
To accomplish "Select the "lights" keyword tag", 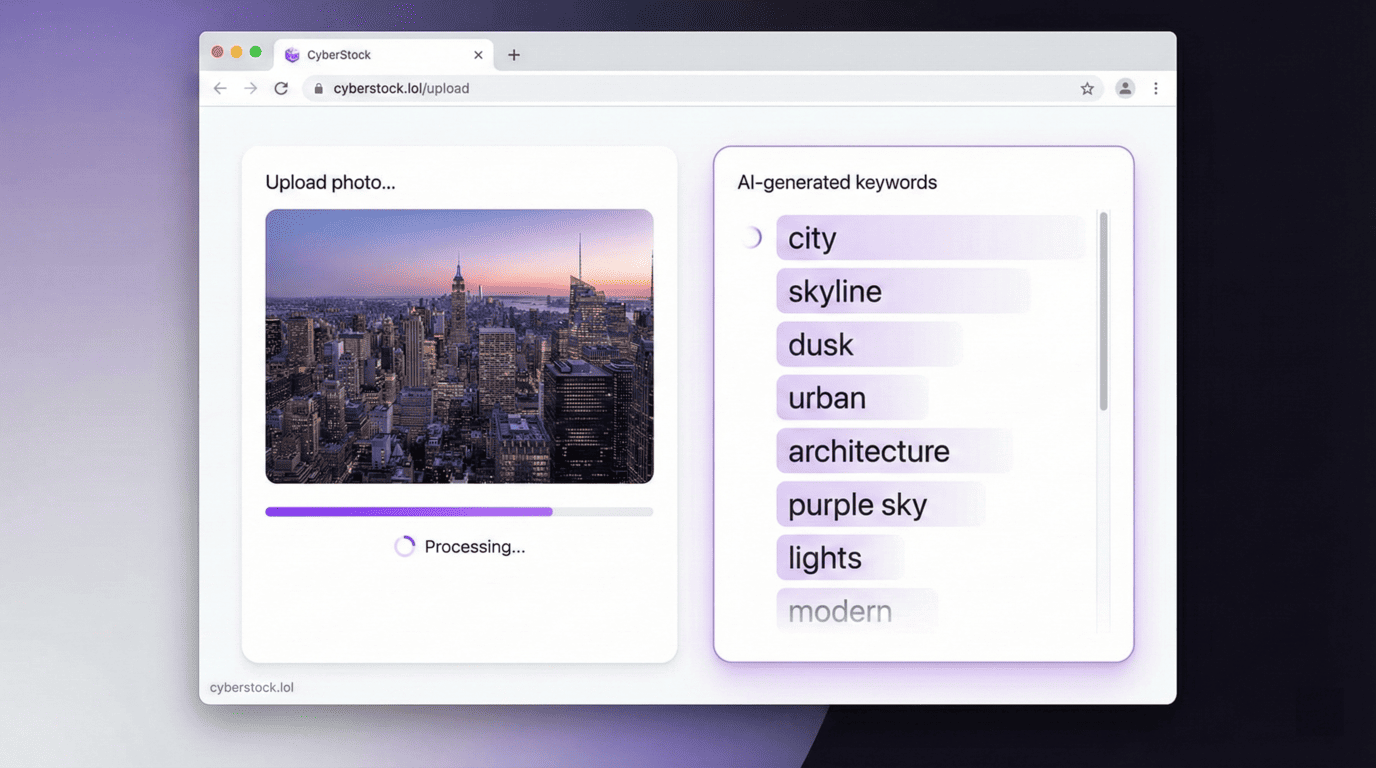I will point(840,557).
